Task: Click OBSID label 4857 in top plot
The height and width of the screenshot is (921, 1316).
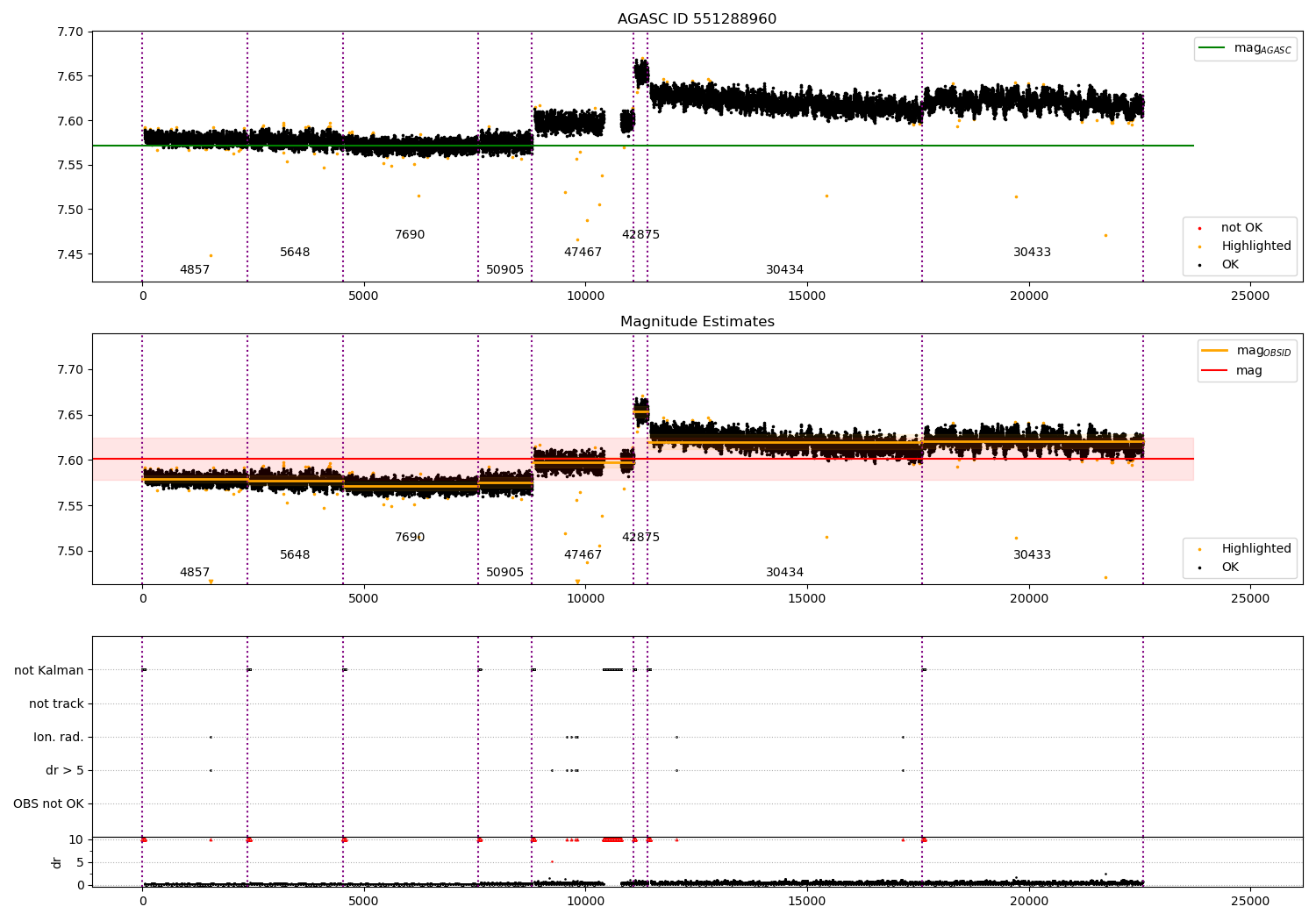Action: click(x=195, y=270)
